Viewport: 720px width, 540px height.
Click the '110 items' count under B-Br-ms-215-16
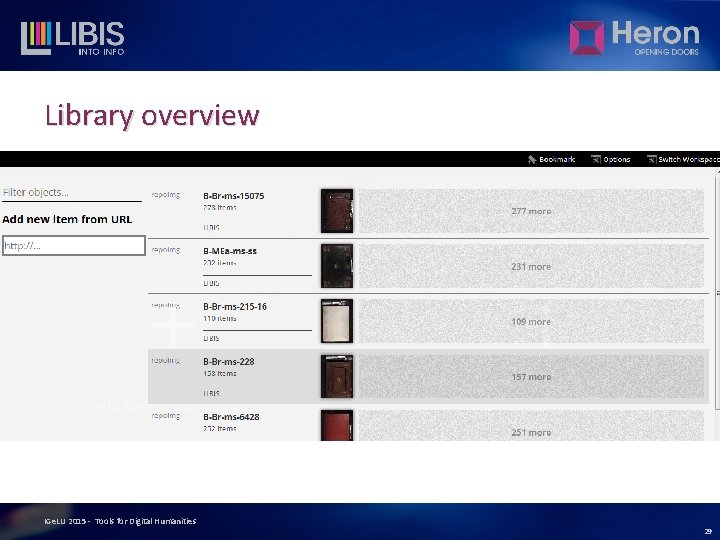219,318
